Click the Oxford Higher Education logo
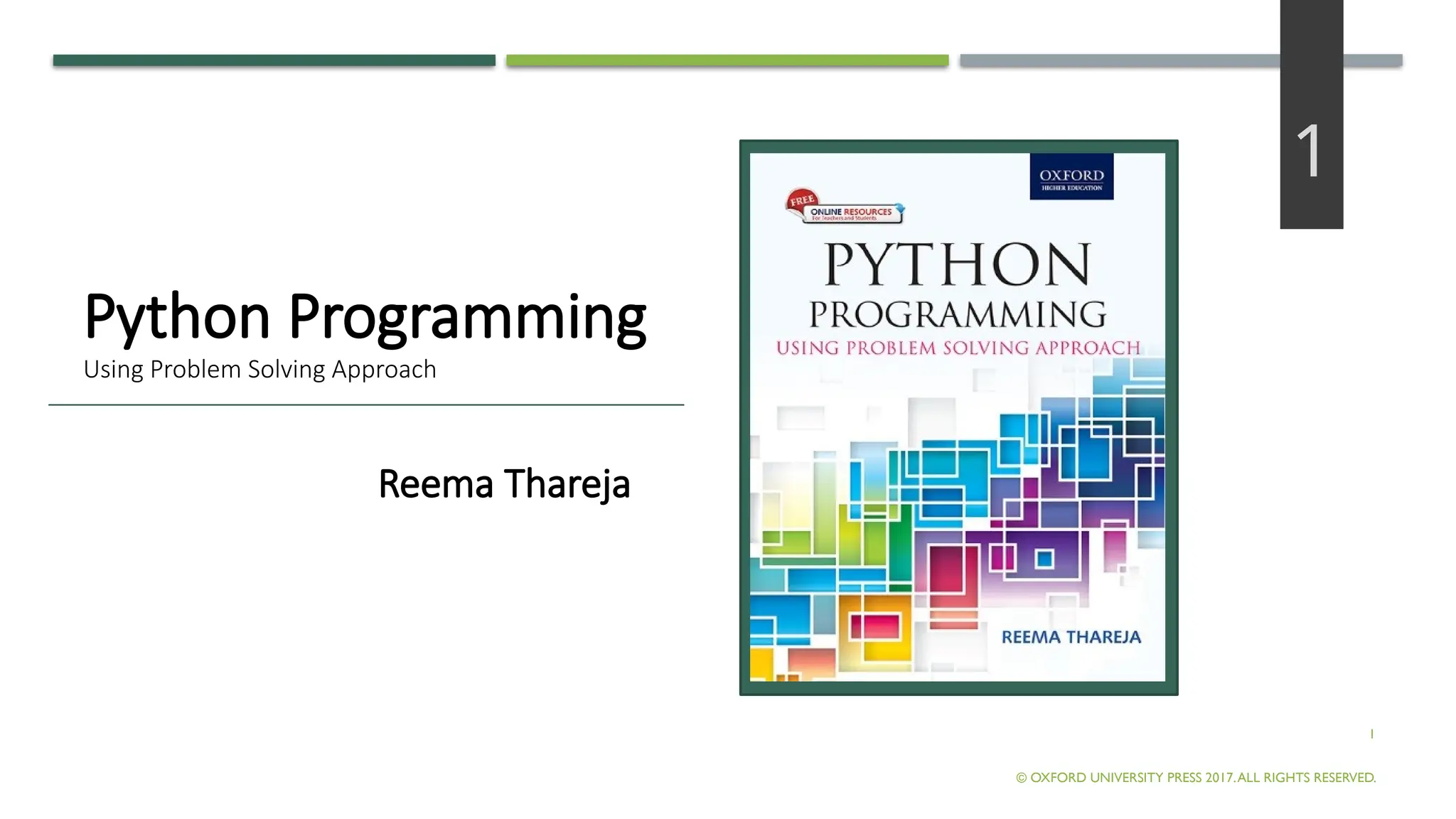This screenshot has width=1456, height=819. tap(1071, 176)
